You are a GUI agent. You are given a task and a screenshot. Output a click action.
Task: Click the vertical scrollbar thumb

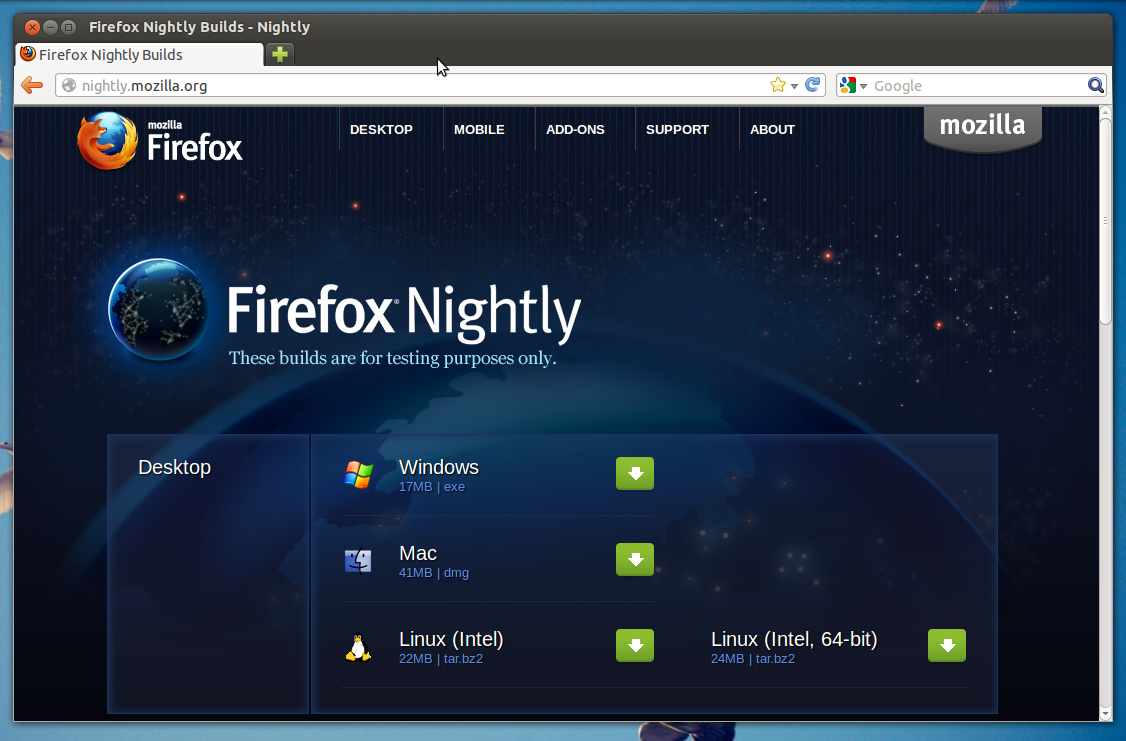click(1106, 220)
